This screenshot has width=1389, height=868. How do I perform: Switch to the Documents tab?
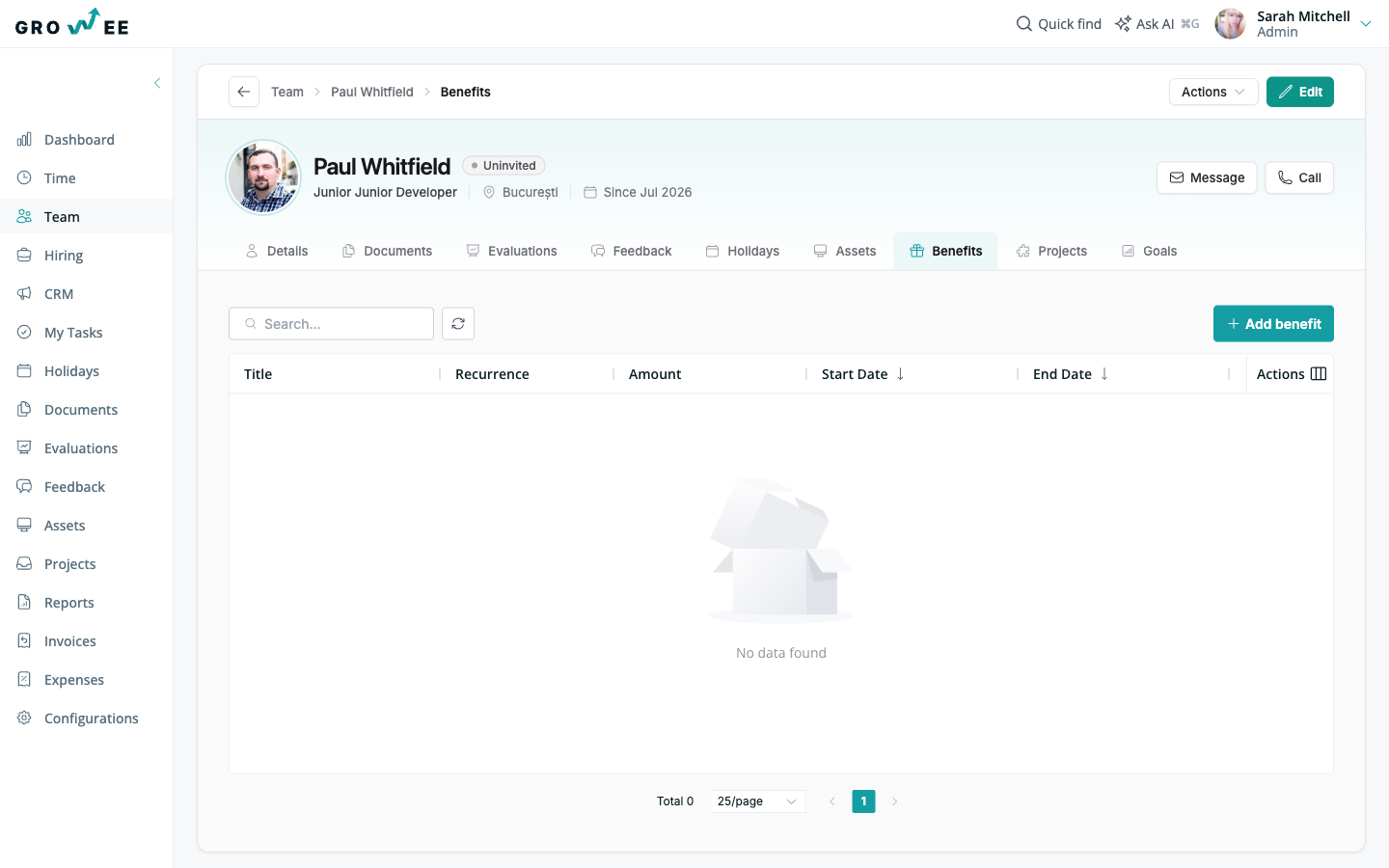(x=387, y=251)
